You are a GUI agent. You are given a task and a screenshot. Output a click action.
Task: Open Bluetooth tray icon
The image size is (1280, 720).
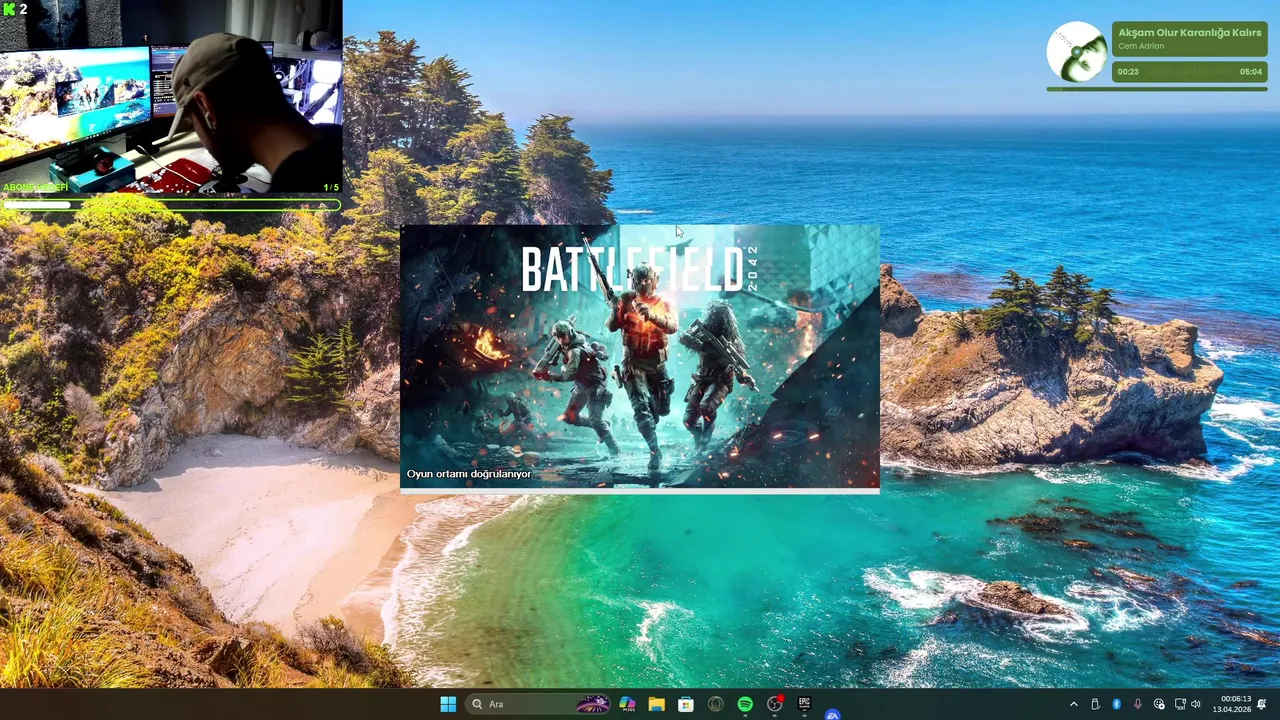pos(1116,704)
